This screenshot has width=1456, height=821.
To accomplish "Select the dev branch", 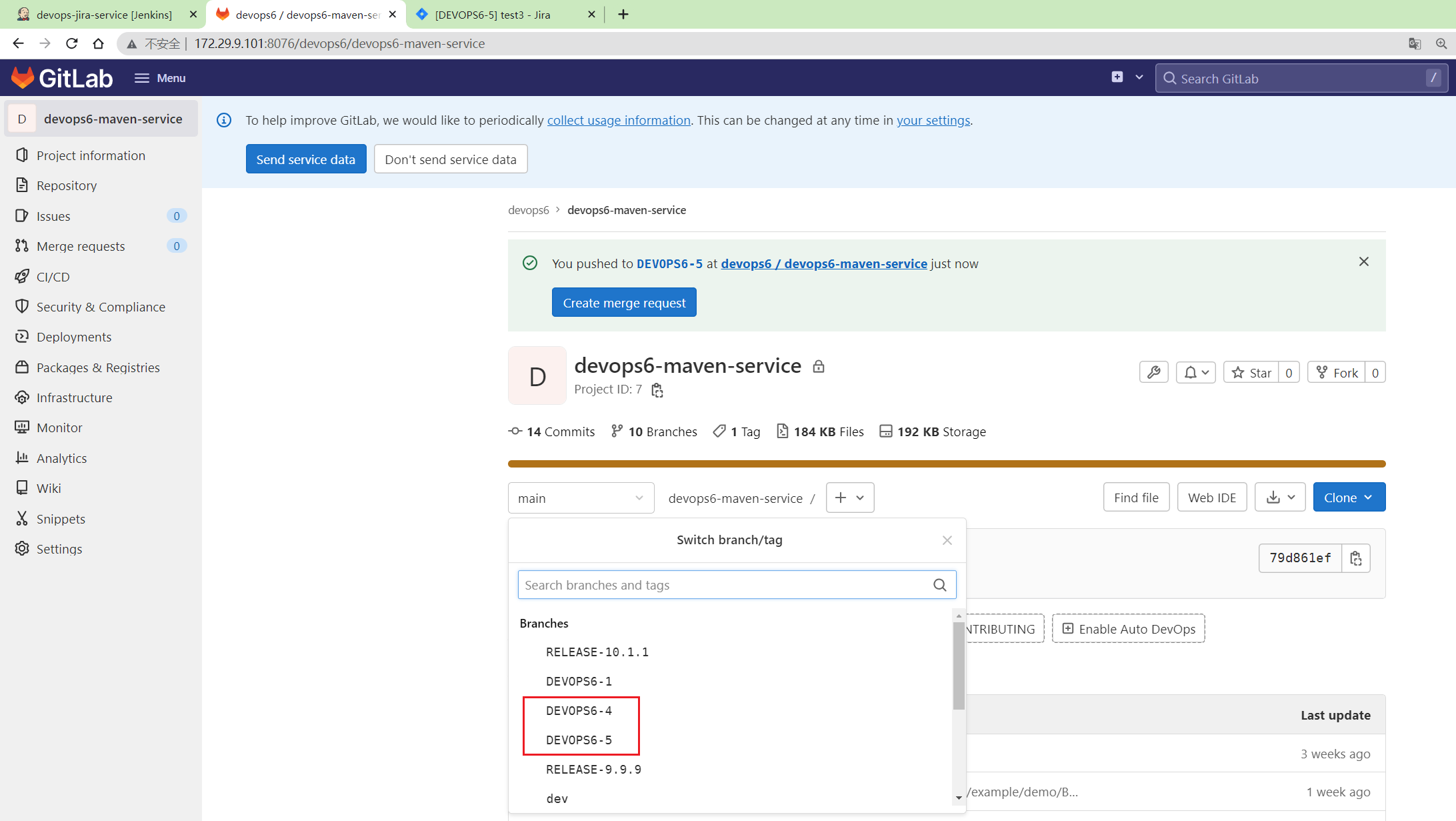I will tap(557, 799).
